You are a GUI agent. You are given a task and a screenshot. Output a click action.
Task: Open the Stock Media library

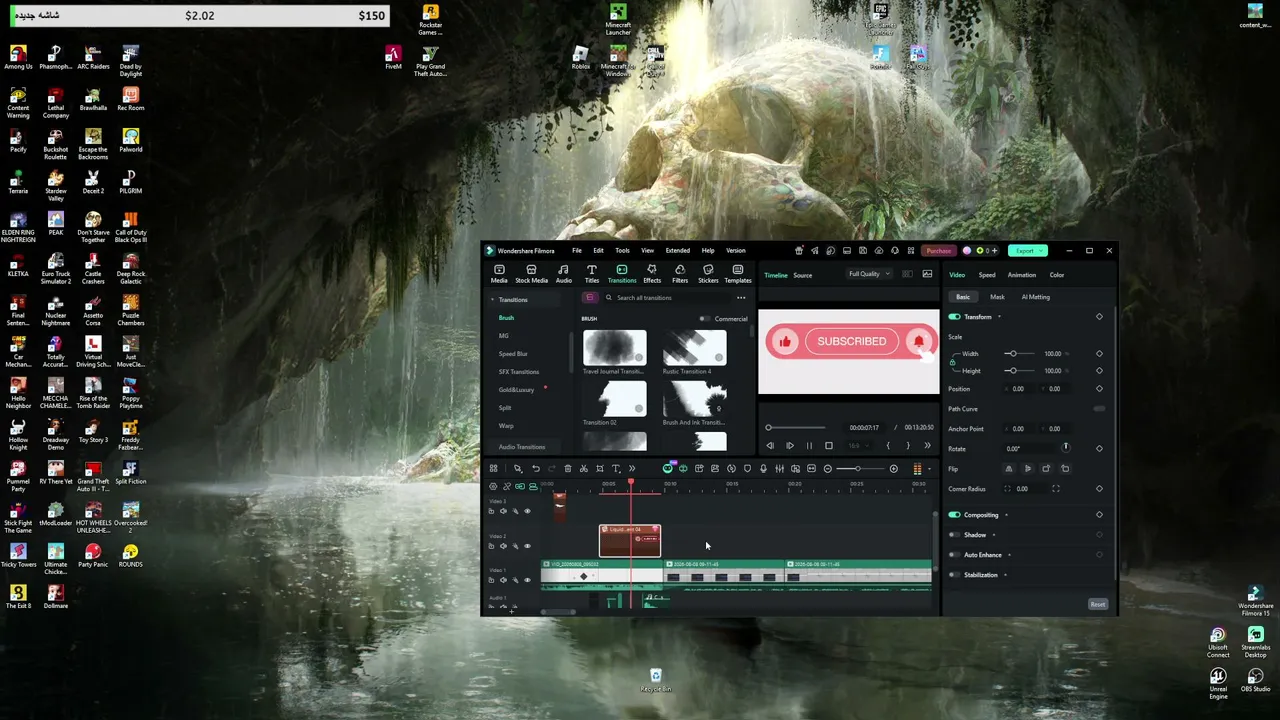[531, 274]
